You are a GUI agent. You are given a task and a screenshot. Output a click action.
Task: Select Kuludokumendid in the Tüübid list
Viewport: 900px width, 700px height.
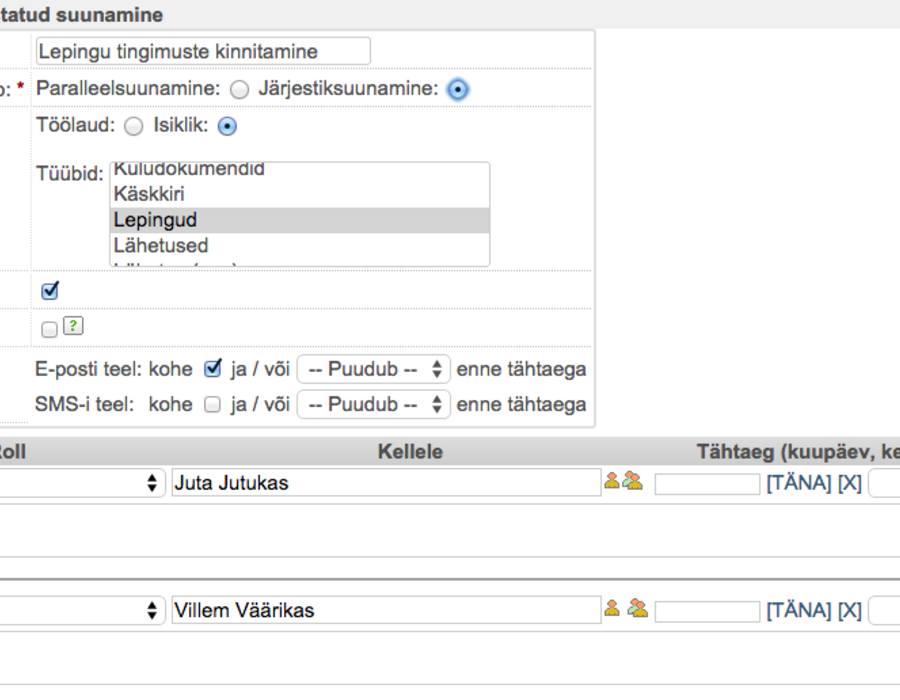300,170
